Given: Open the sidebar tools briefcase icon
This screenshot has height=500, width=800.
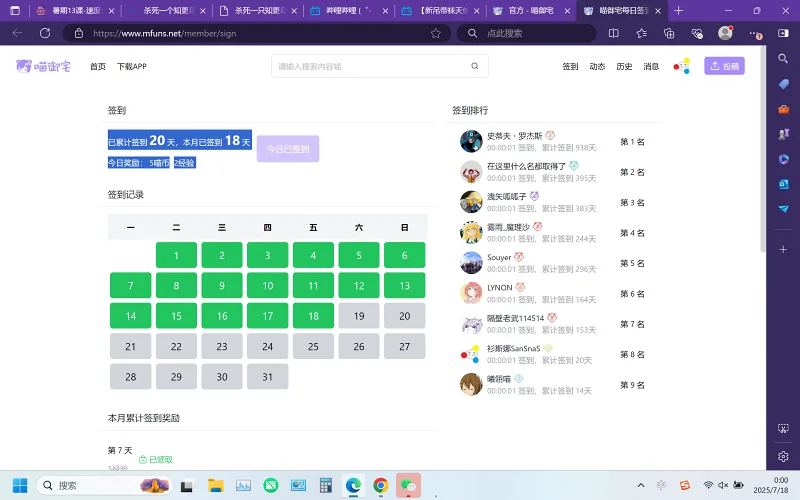Looking at the screenshot, I should (783, 109).
